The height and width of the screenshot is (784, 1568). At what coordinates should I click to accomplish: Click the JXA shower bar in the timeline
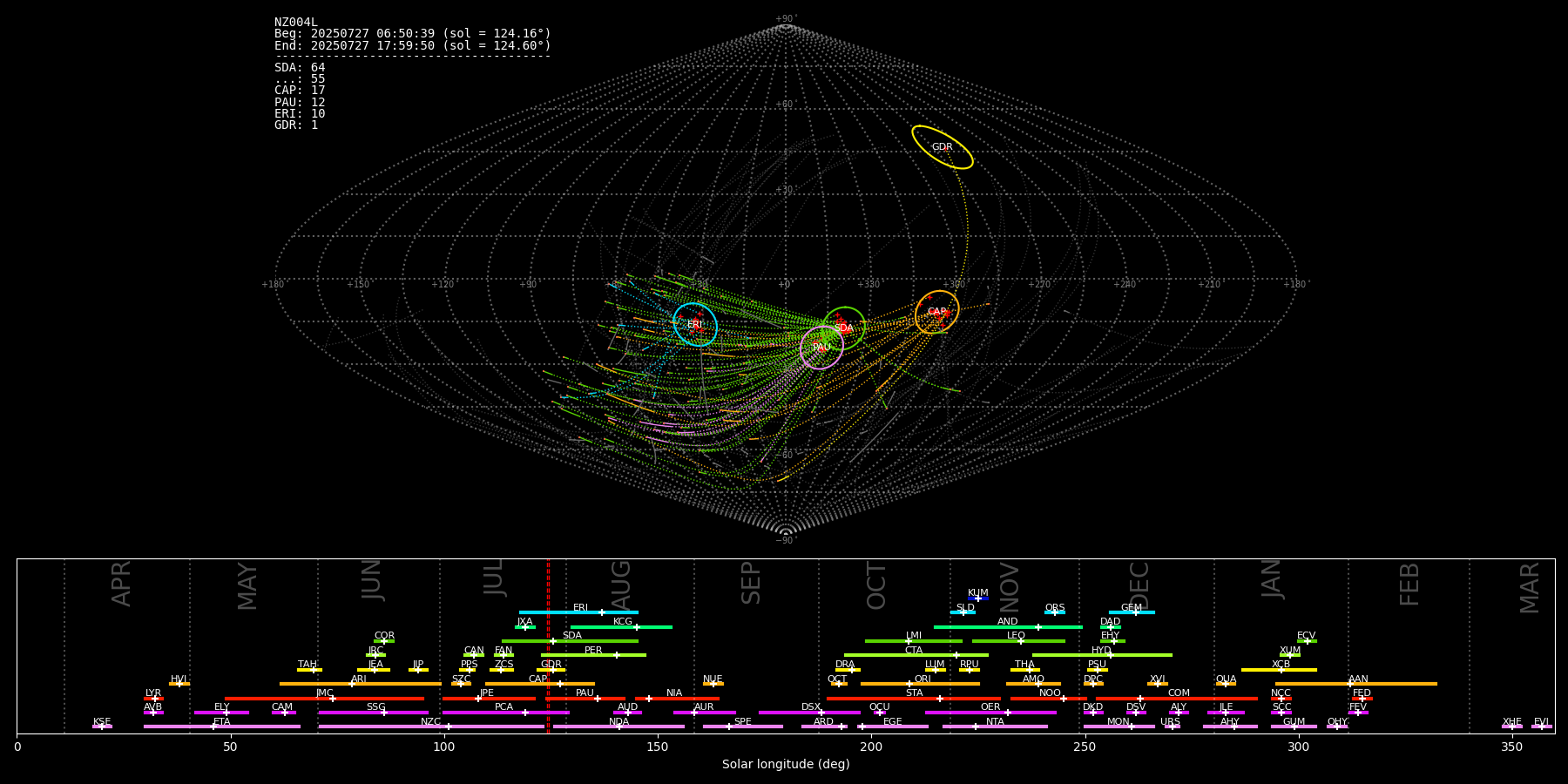pos(525,626)
